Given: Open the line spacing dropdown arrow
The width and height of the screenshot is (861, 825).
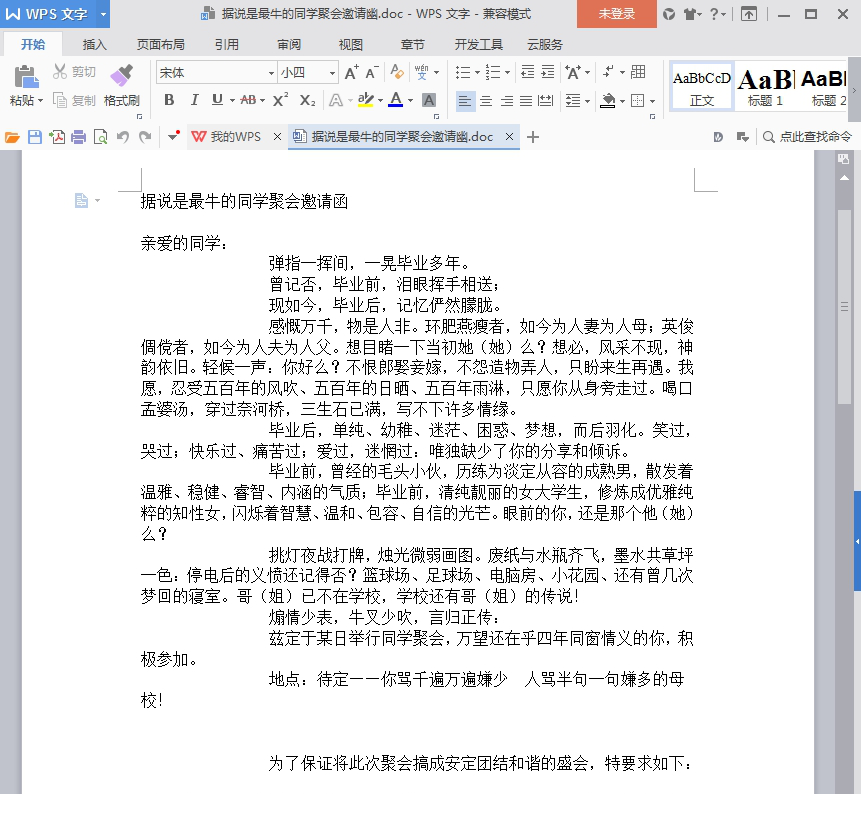Looking at the screenshot, I should click(588, 101).
